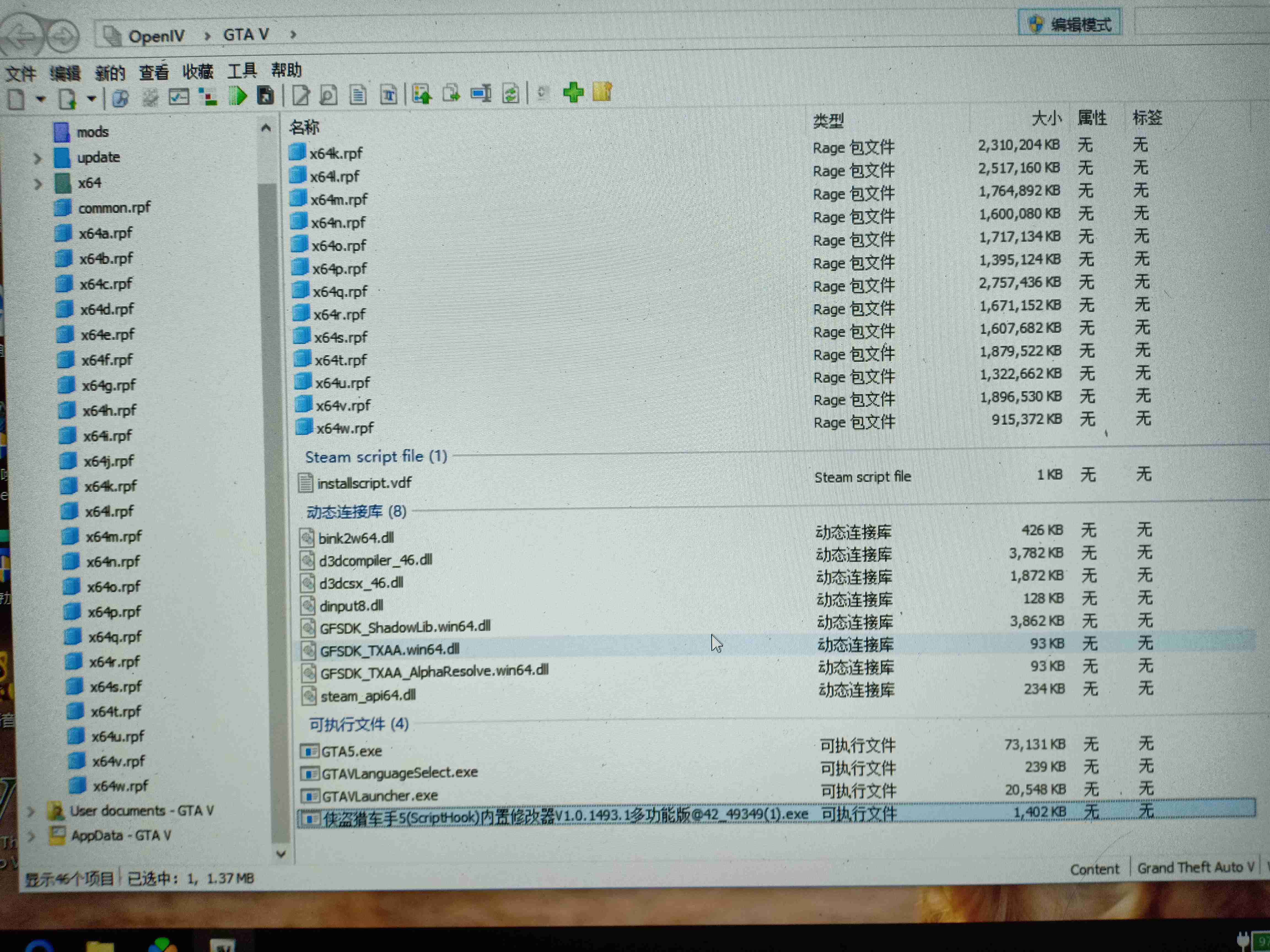Click the green plus add icon

[573, 92]
